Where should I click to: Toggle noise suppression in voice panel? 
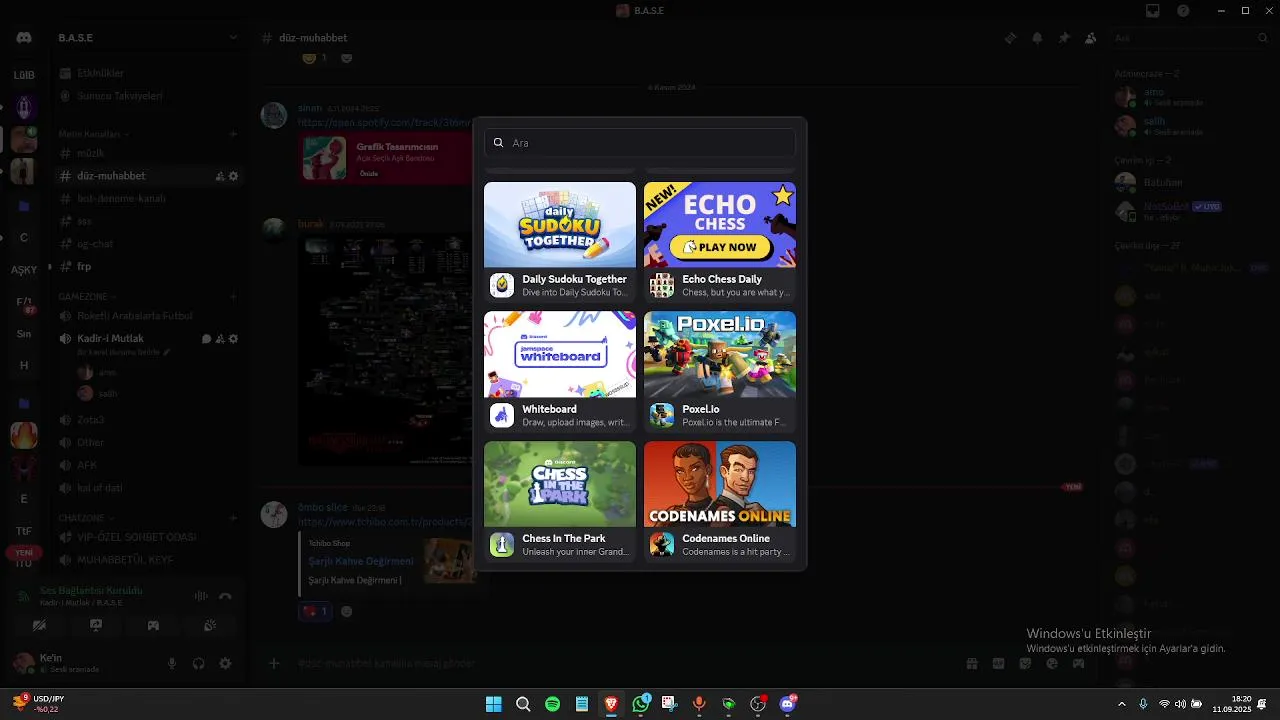[201, 596]
